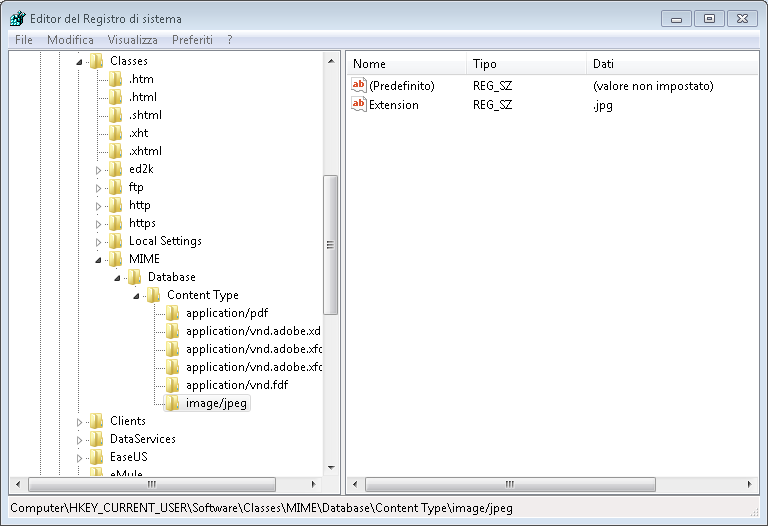Viewport: 768px width, 526px height.
Task: Click the image/jpeg folder icon
Action: pos(172,403)
